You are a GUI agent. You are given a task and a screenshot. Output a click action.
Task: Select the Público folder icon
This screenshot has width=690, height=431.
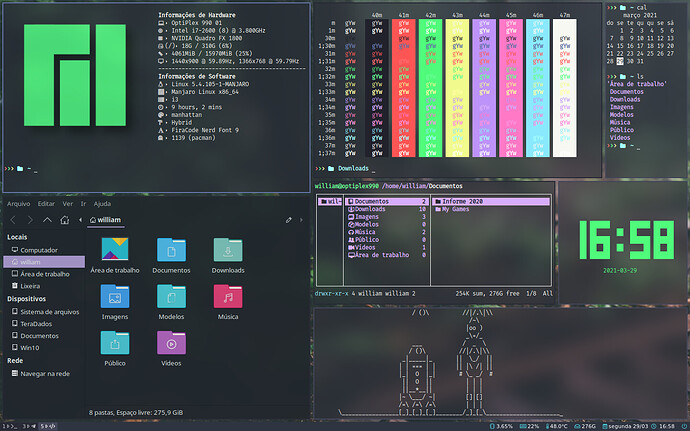coord(115,343)
